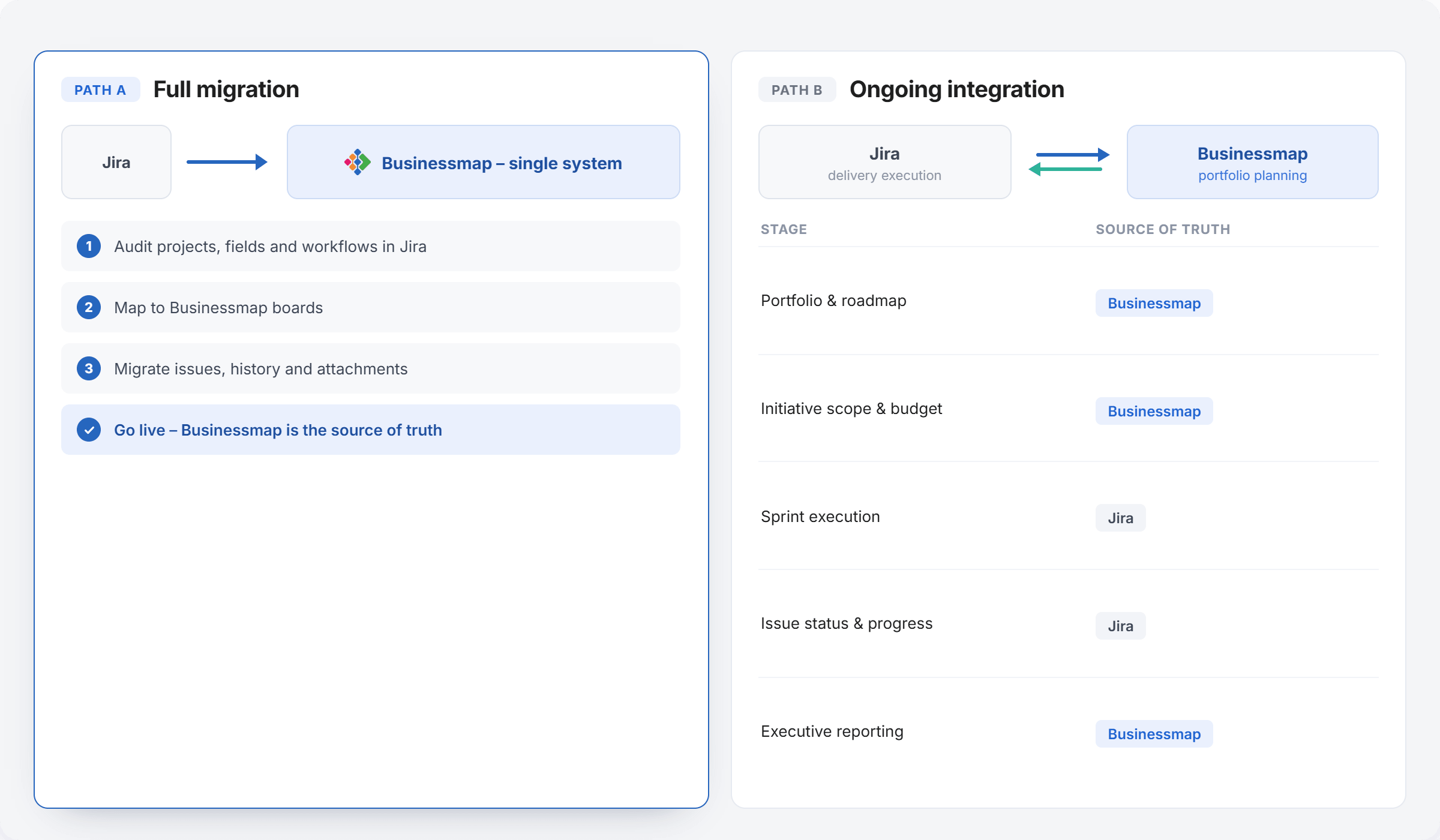Click the step 3 number badge

(89, 368)
